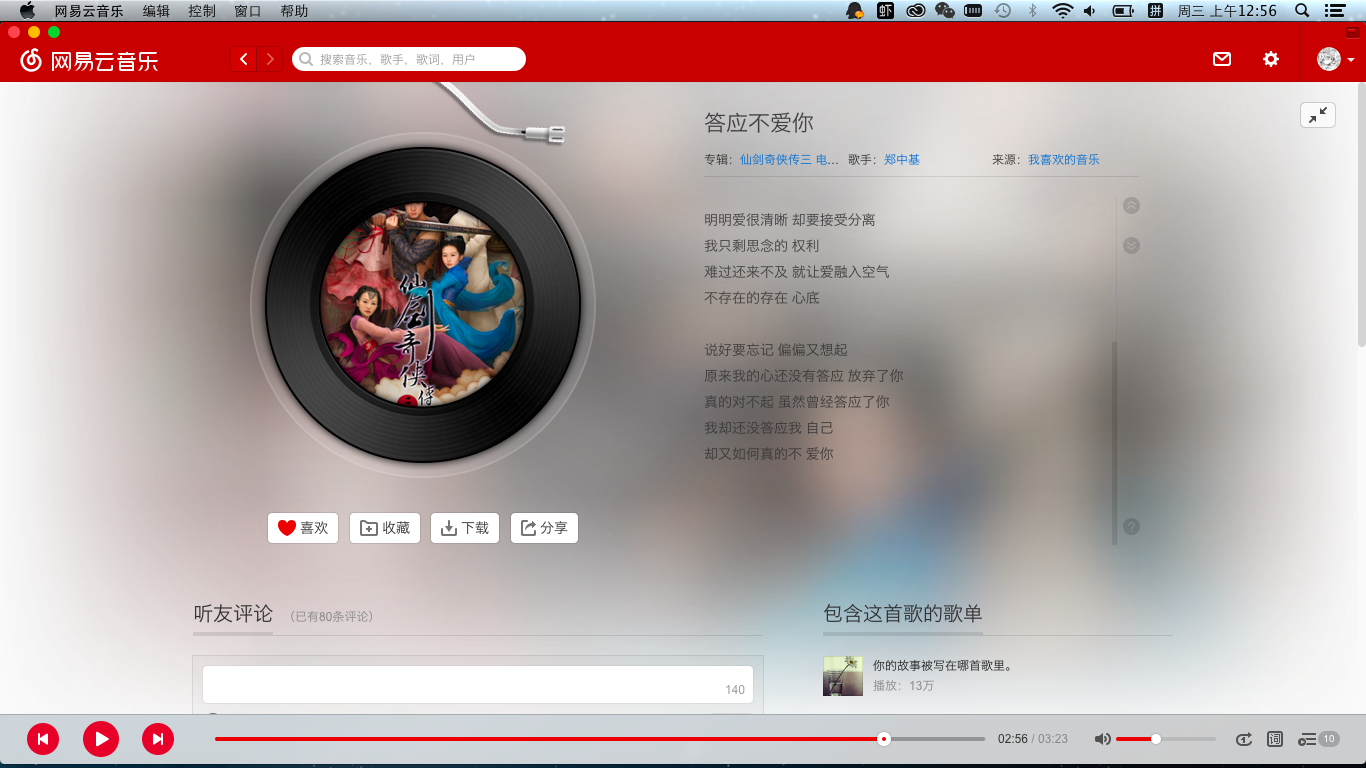Open the QQ penguin menu bar icon

[855, 11]
